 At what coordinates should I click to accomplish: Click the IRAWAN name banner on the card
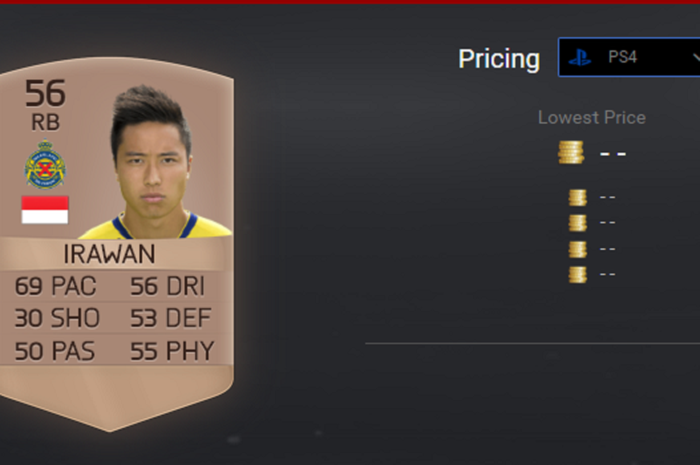point(109,254)
